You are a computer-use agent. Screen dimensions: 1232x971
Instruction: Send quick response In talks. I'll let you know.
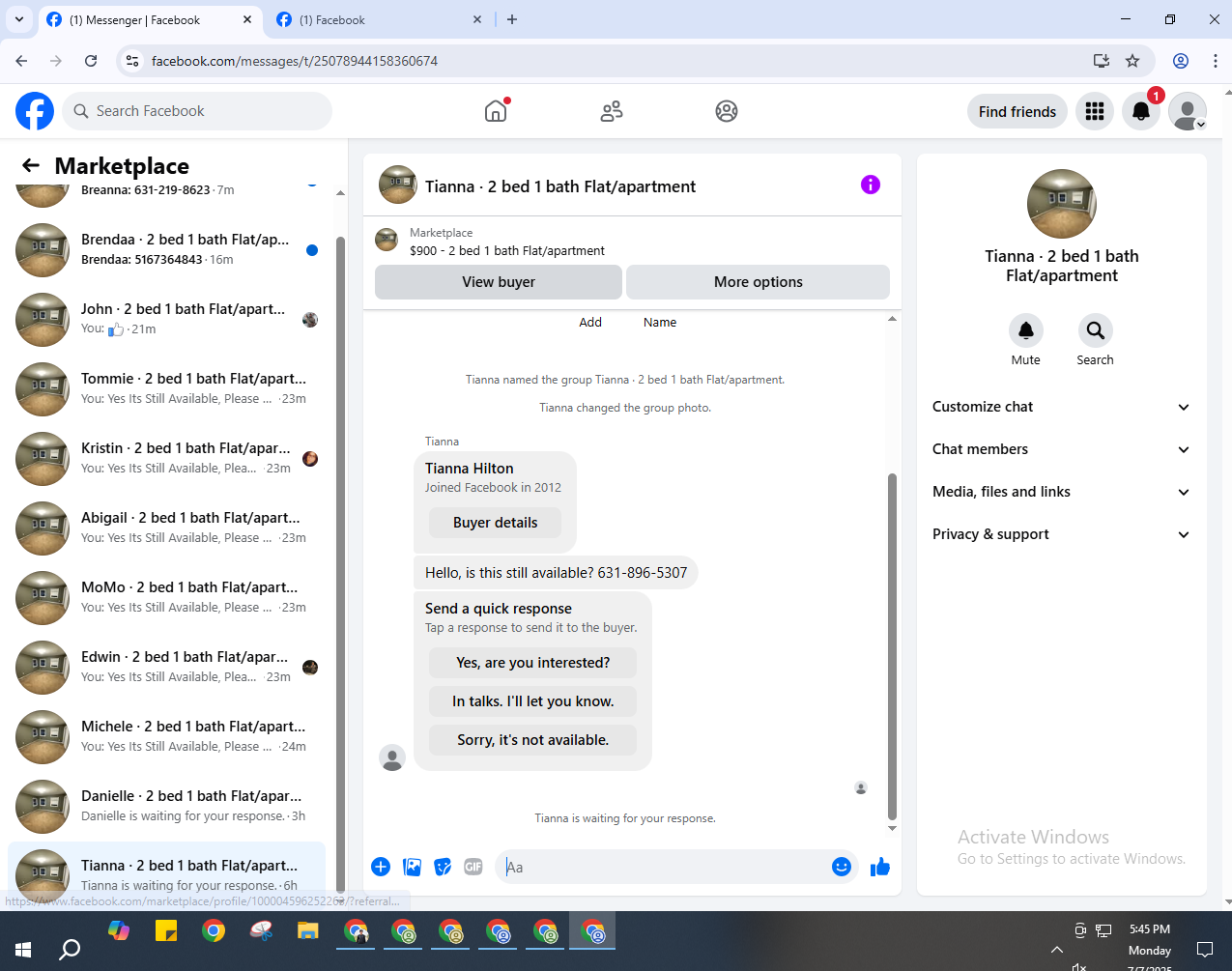pyautogui.click(x=533, y=701)
